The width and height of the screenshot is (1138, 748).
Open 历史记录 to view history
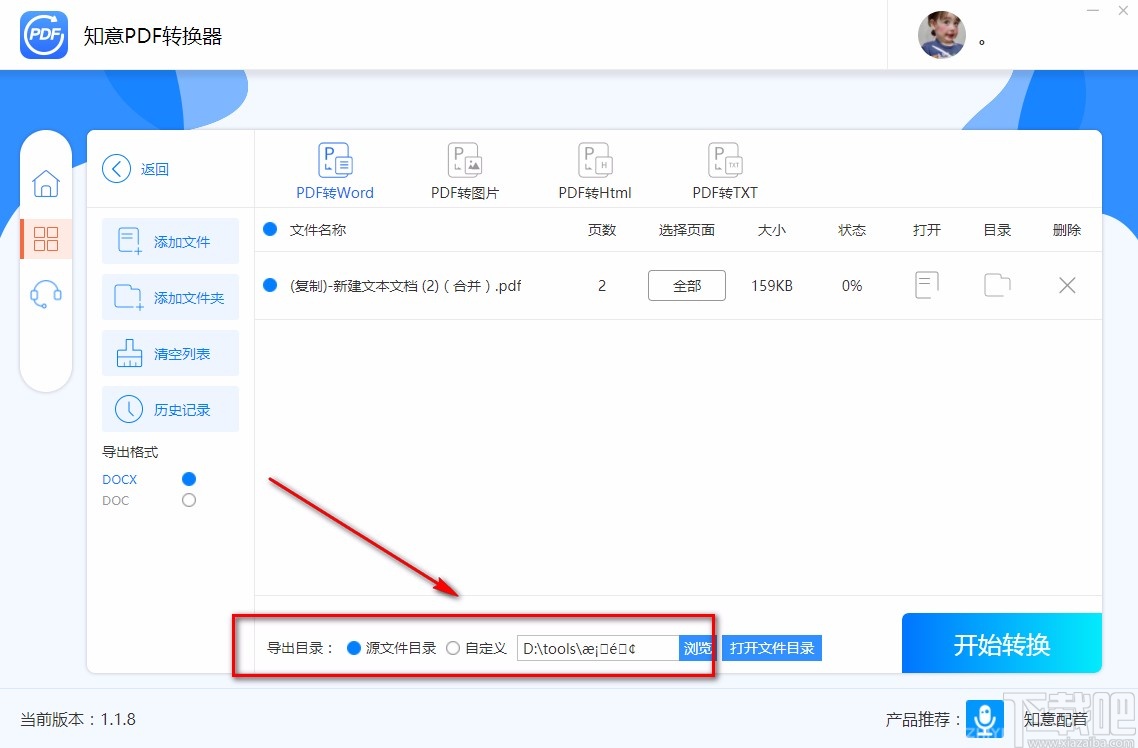(x=170, y=409)
